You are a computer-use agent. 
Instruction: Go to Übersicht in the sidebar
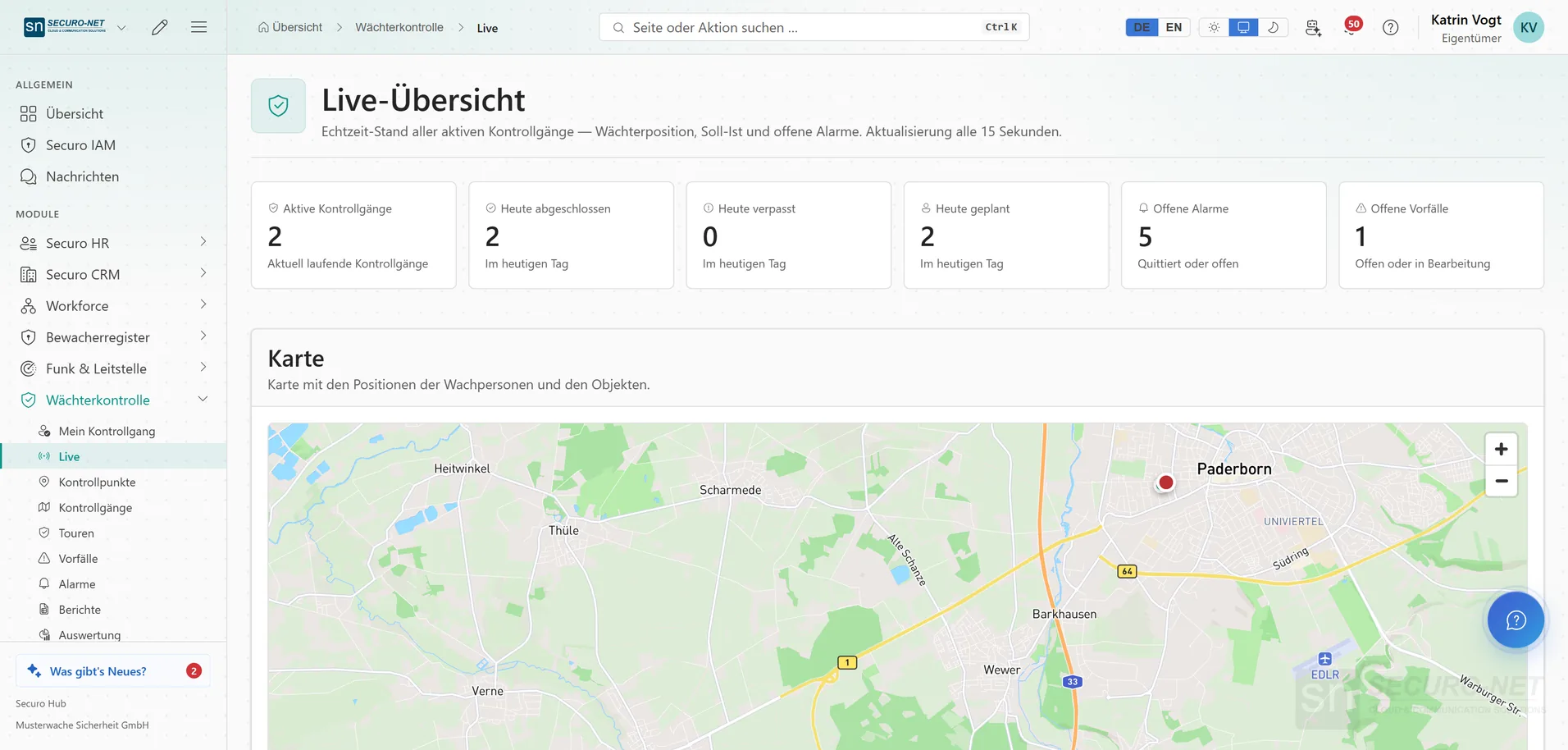113,113
